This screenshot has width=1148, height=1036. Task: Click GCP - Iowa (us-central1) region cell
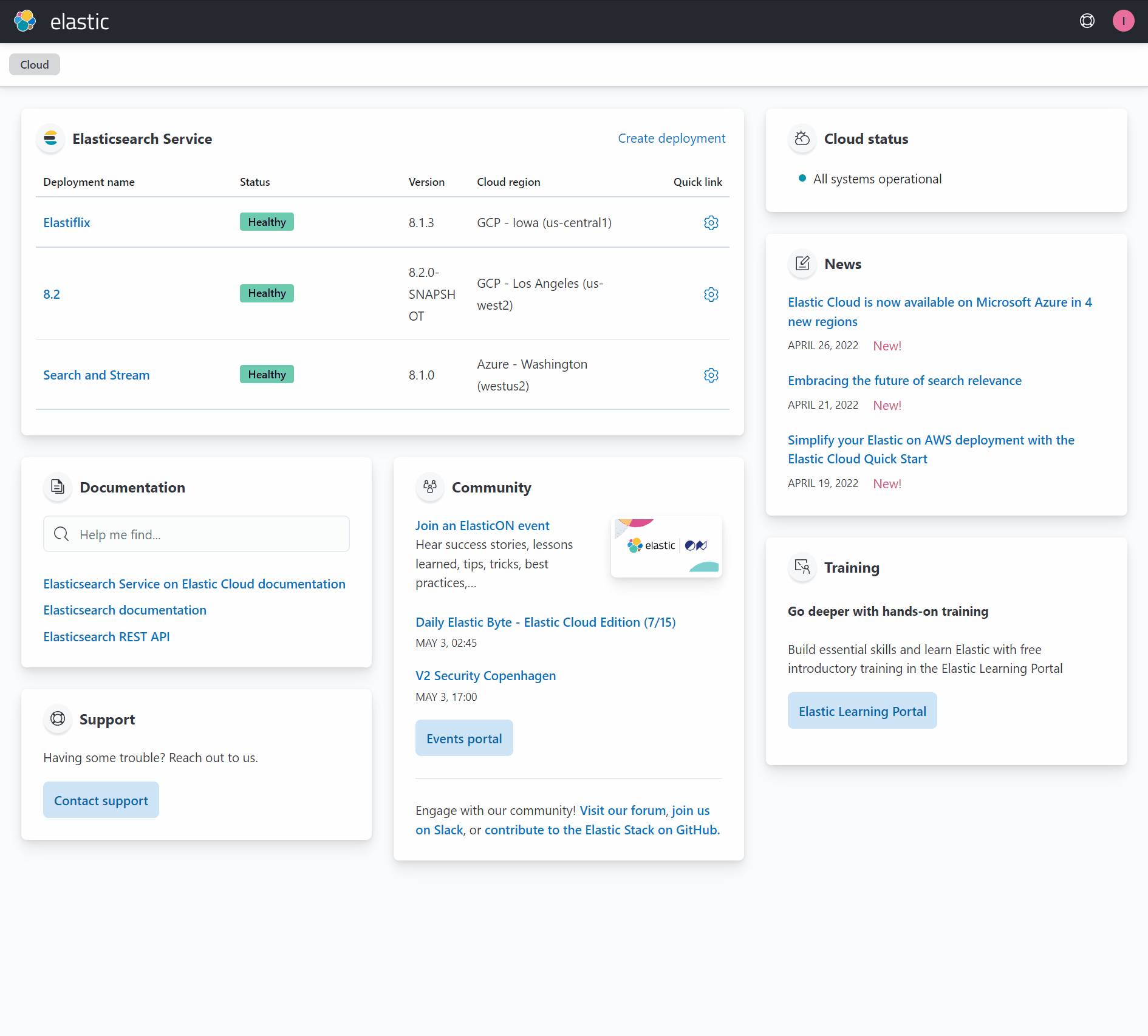click(x=544, y=223)
